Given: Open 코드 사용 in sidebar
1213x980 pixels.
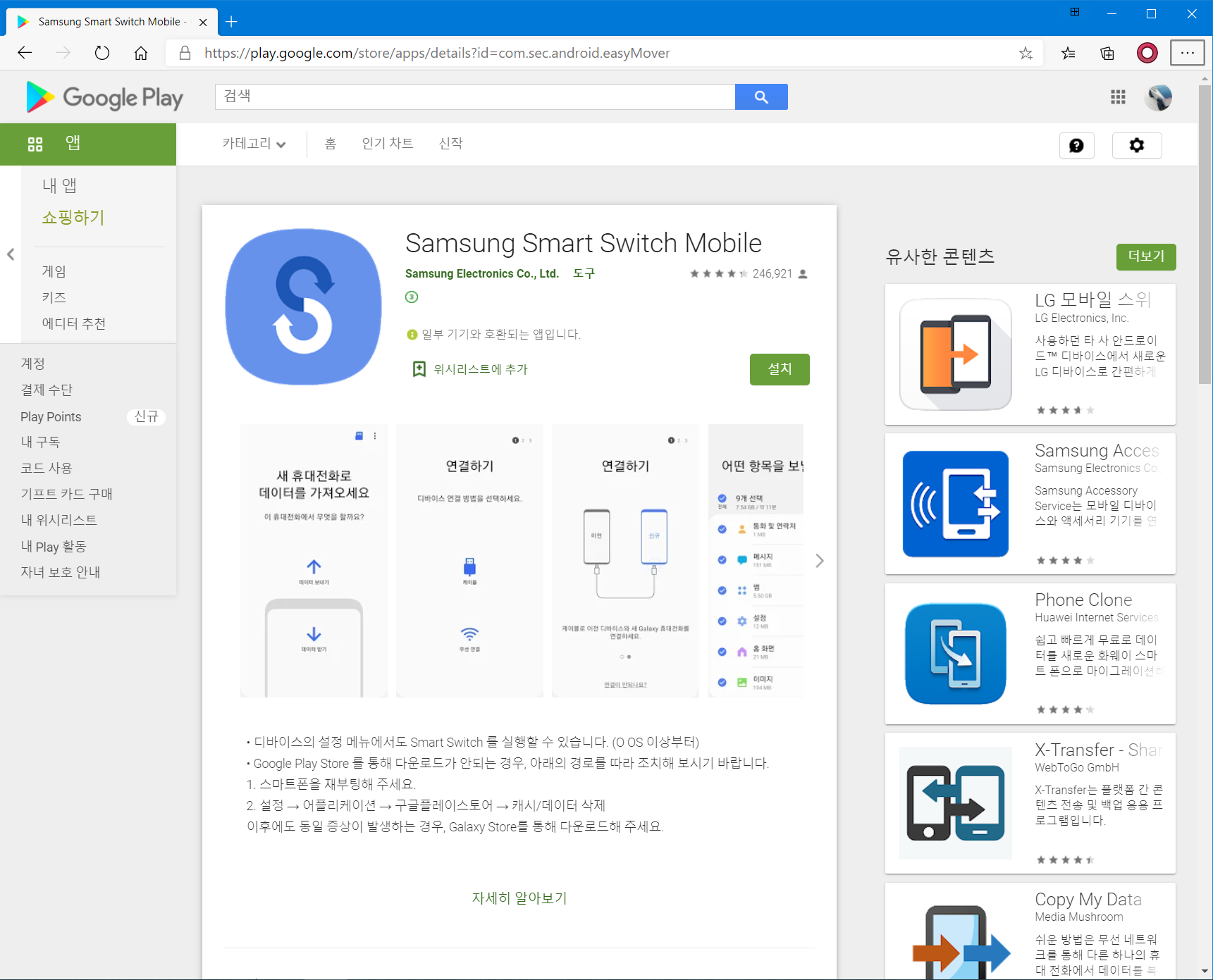Looking at the screenshot, I should [x=47, y=468].
